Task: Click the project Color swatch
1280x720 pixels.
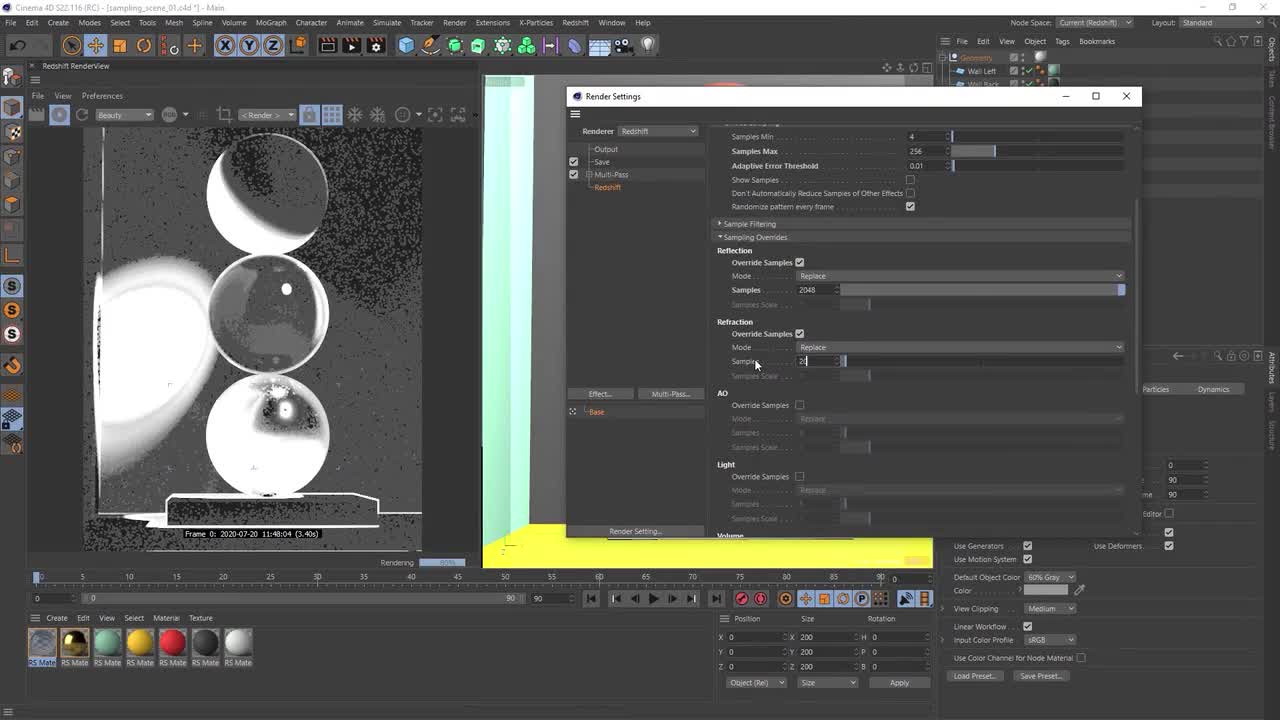Action: pyautogui.click(x=1046, y=591)
